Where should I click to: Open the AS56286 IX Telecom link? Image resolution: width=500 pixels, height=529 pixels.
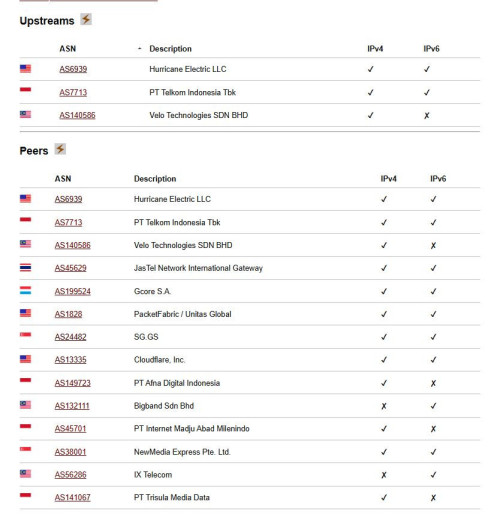(71, 475)
